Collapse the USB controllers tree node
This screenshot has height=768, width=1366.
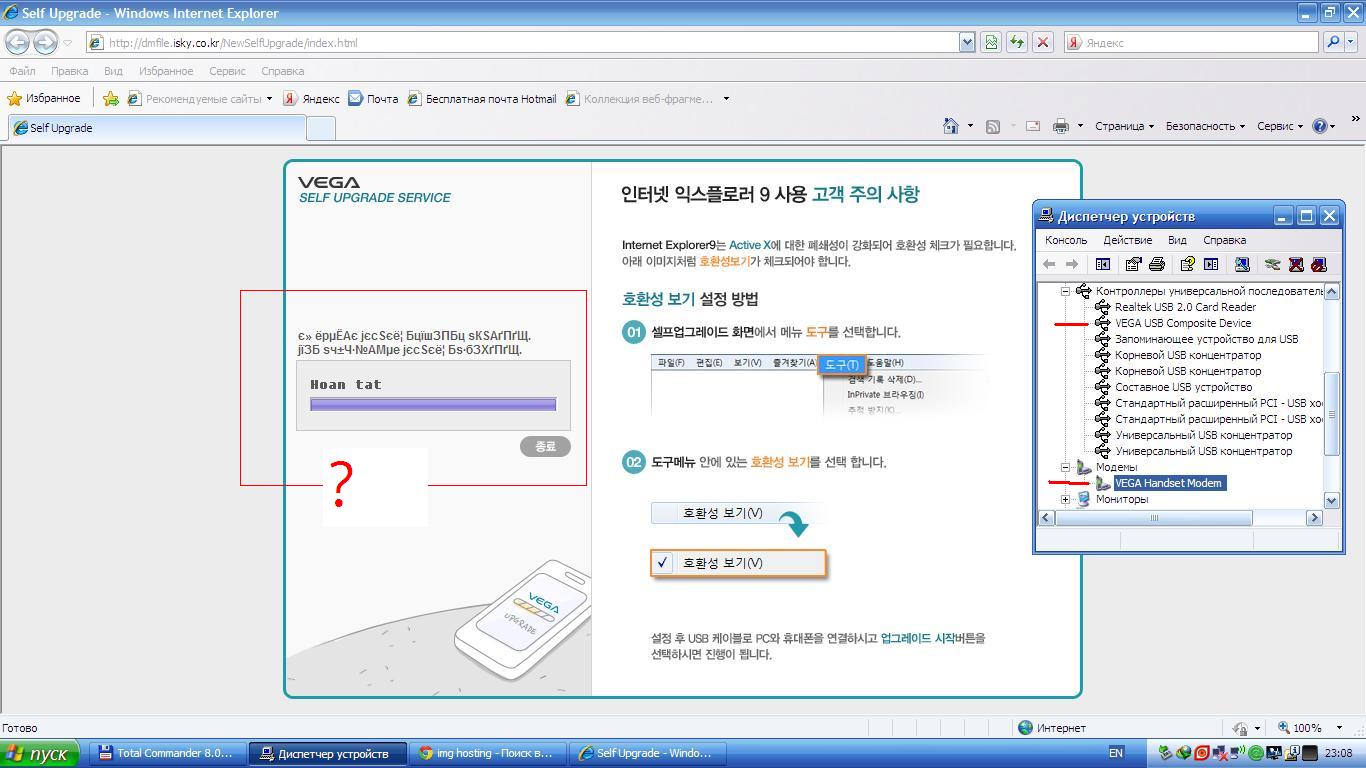pyautogui.click(x=1065, y=291)
